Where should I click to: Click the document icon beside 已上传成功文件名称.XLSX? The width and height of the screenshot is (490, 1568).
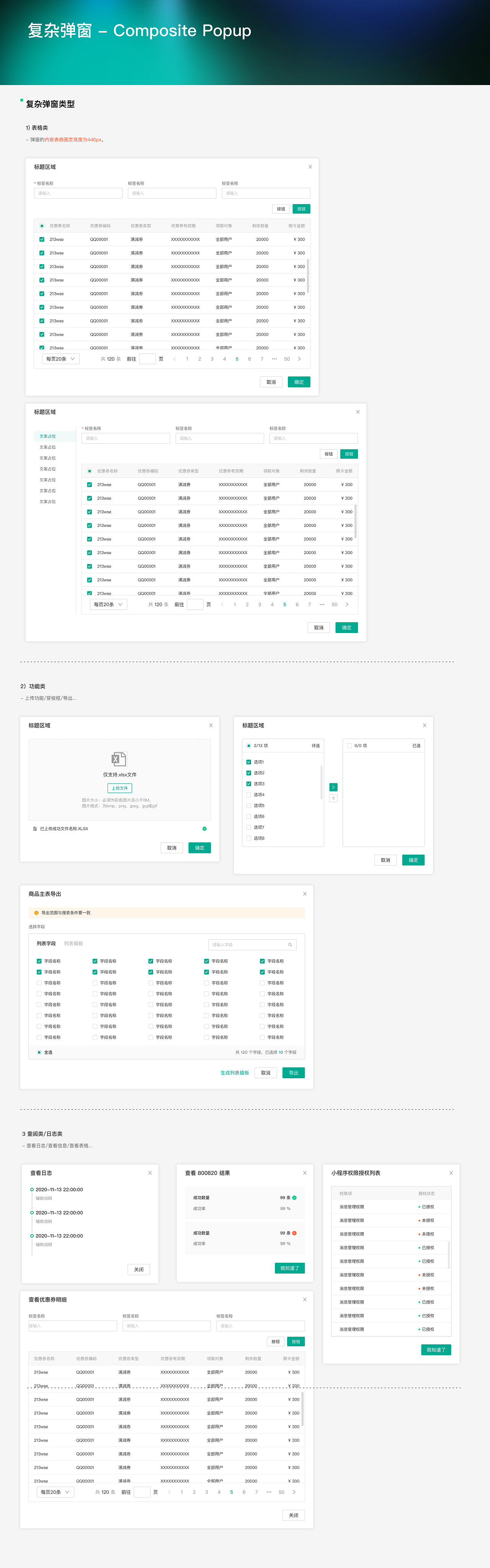tap(35, 829)
